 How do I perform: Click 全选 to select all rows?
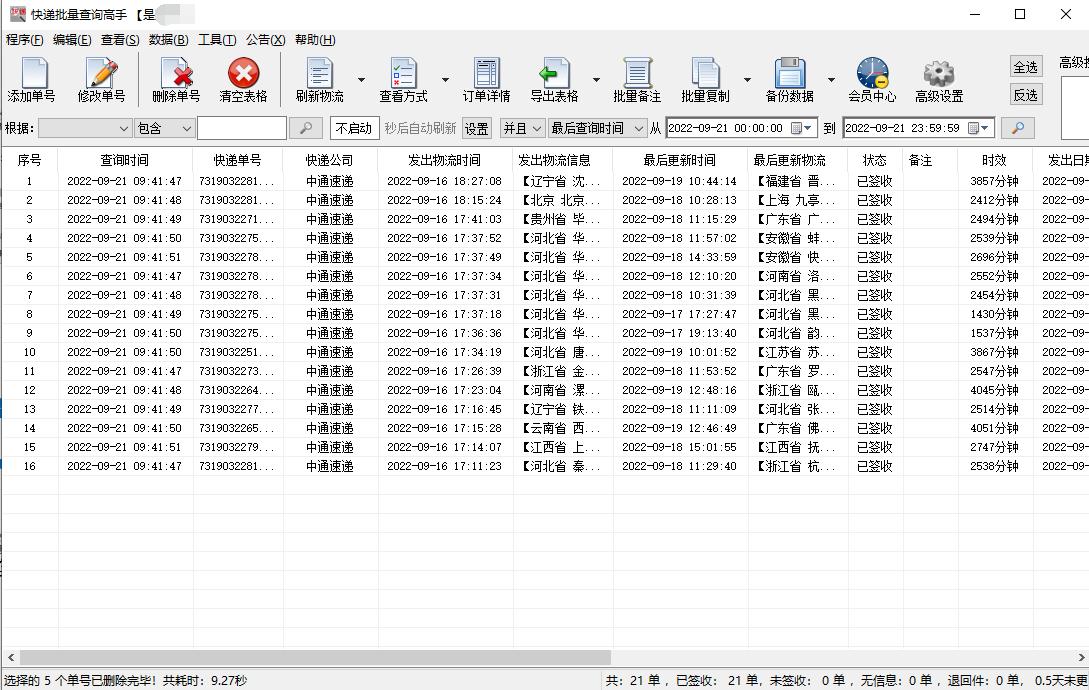(x=1026, y=66)
